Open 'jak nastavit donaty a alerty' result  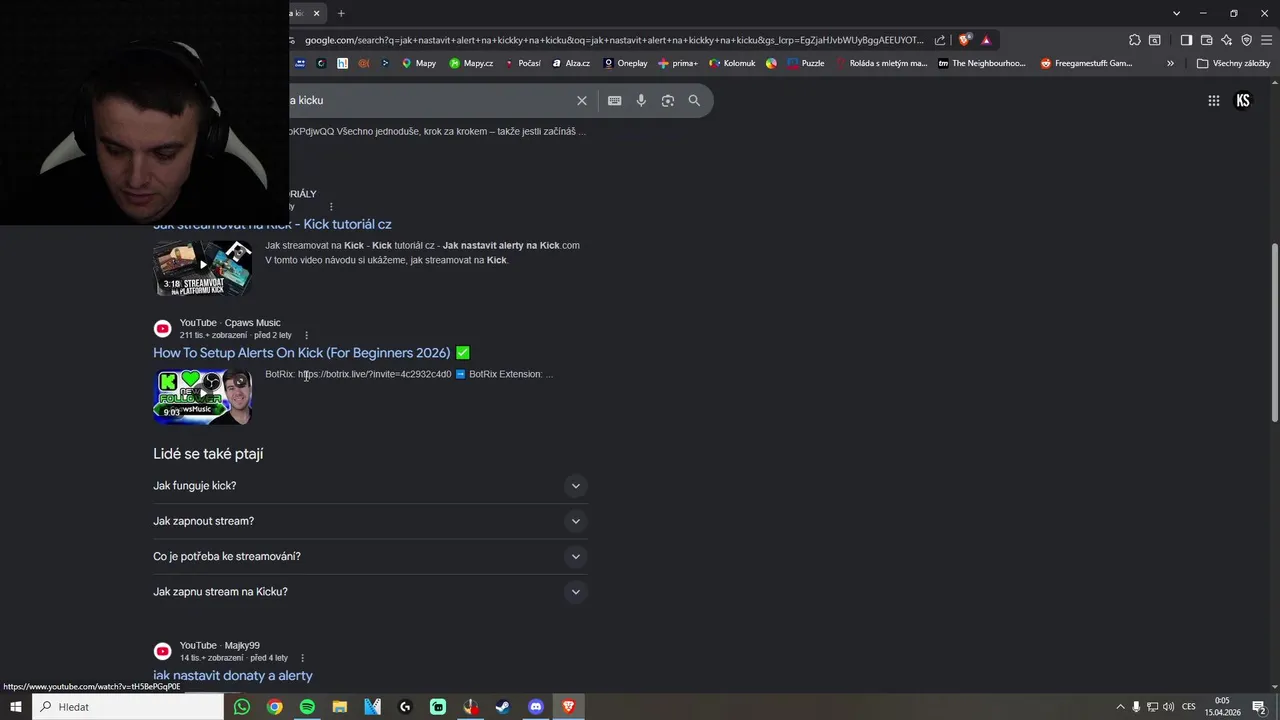[233, 676]
